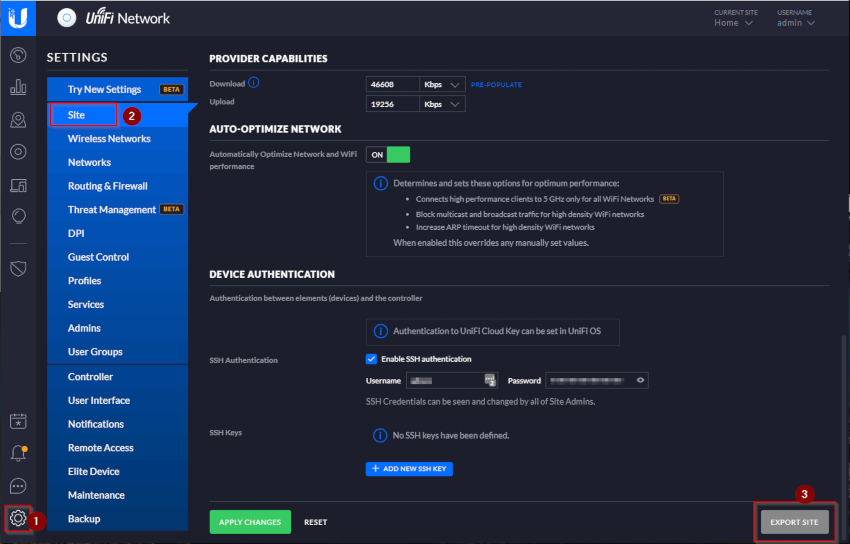
Task: Open User Interface settings
Action: pos(118,400)
